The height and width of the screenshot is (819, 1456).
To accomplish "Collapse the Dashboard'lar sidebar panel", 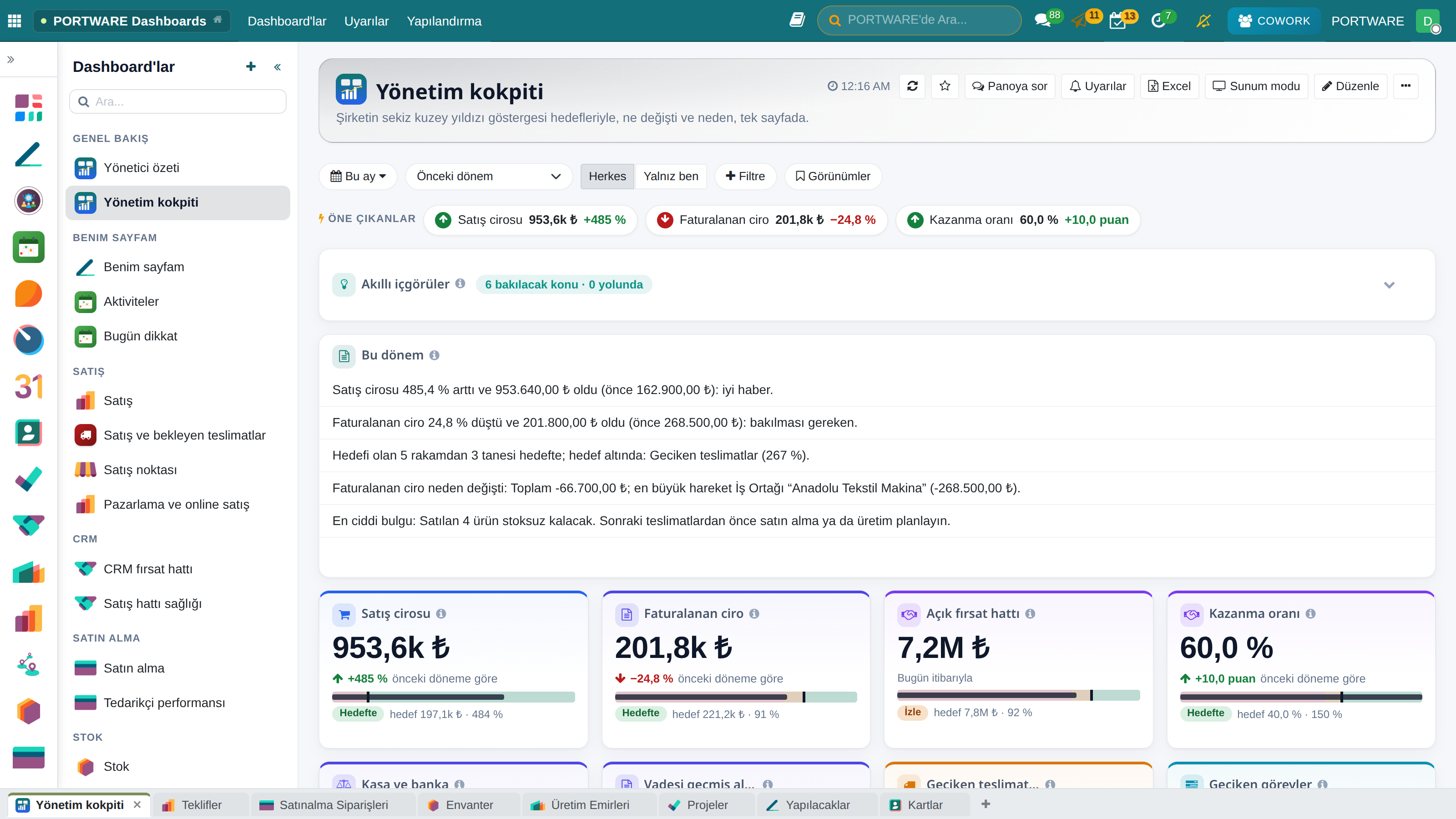I will 278,67.
